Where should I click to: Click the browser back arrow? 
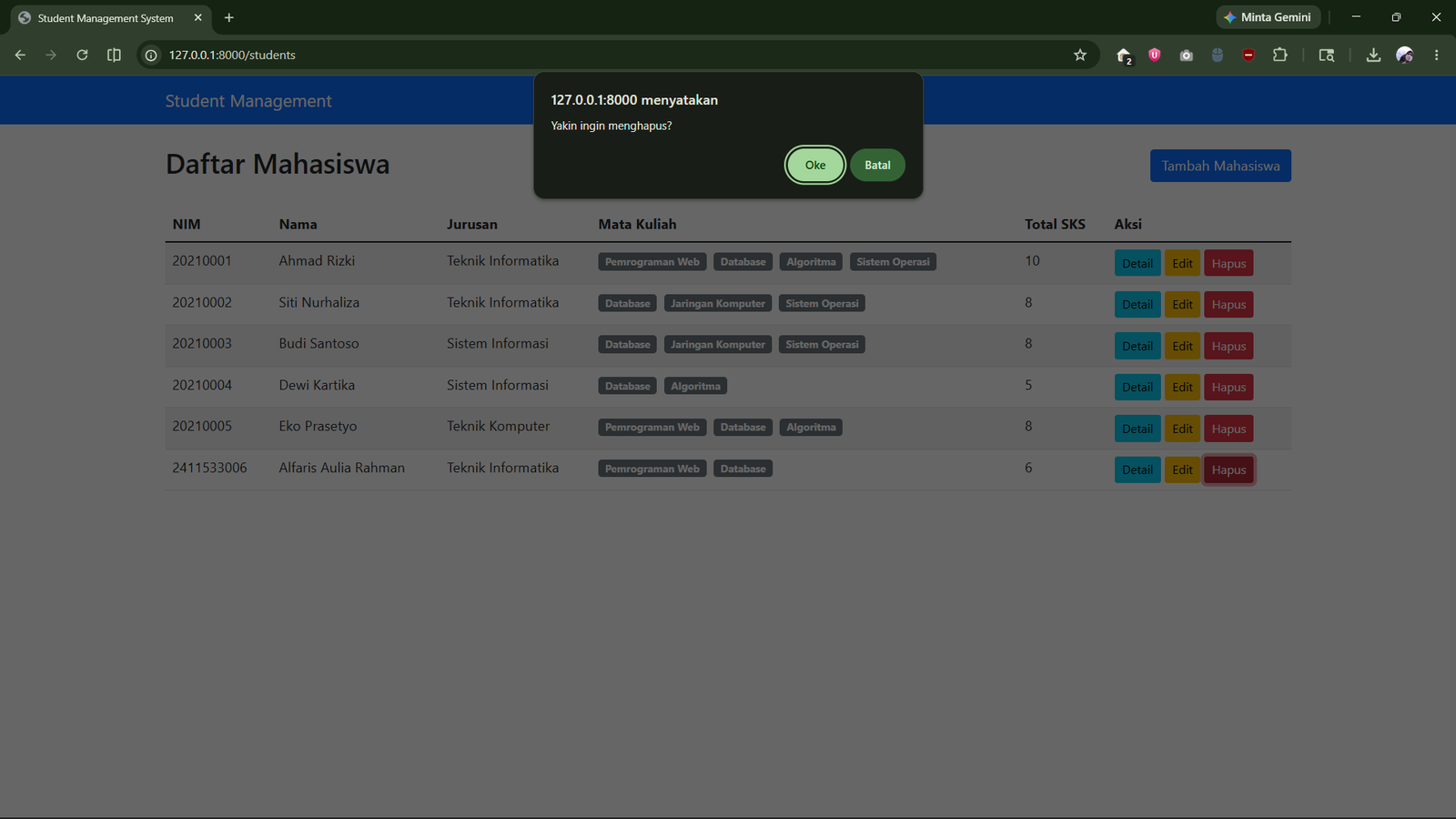(x=20, y=55)
